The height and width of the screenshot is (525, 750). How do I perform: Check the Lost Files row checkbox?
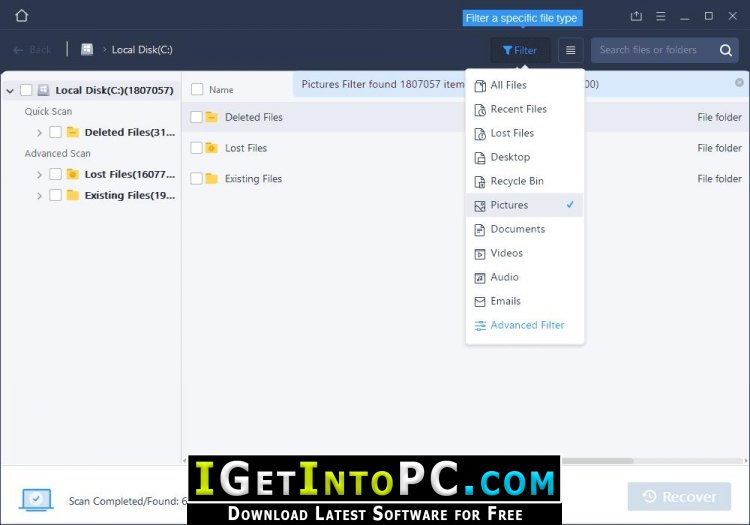pyautogui.click(x=196, y=148)
